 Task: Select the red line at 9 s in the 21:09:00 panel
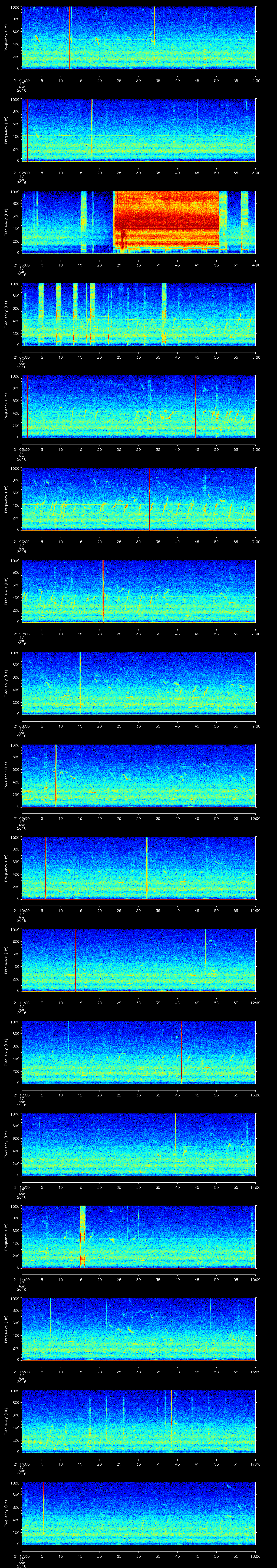[x=56, y=775]
